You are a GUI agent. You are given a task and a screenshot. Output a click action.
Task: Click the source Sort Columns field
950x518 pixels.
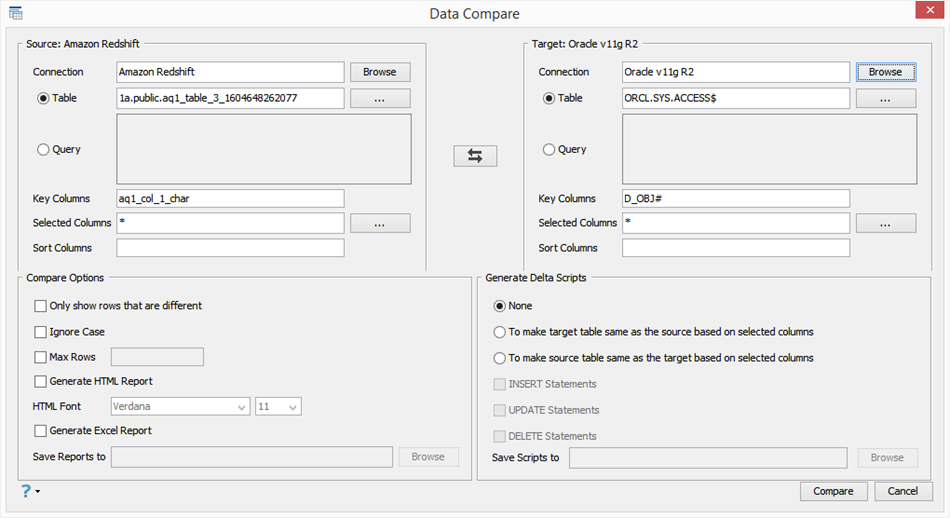pyautogui.click(x=230, y=248)
